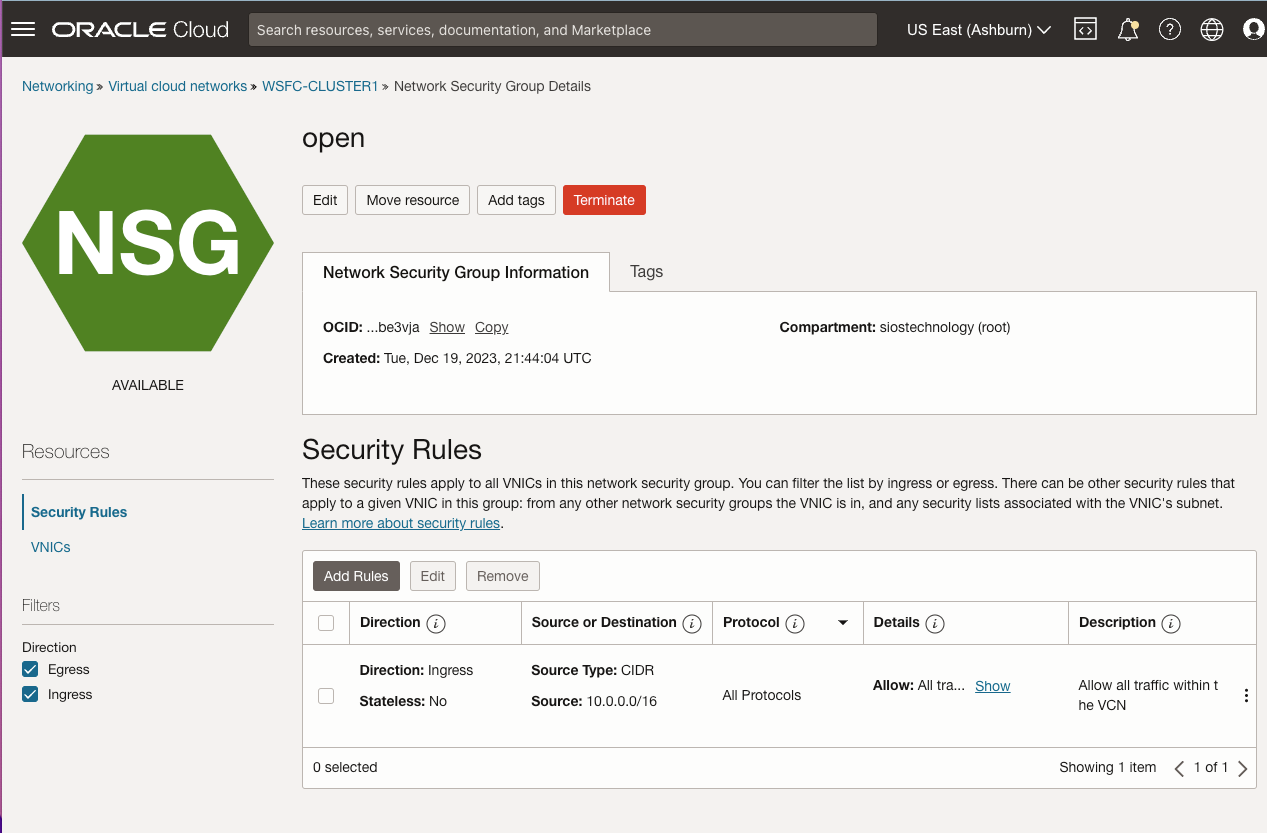Open the Cloud Shell developer tools icon
1267x833 pixels.
[x=1085, y=30]
